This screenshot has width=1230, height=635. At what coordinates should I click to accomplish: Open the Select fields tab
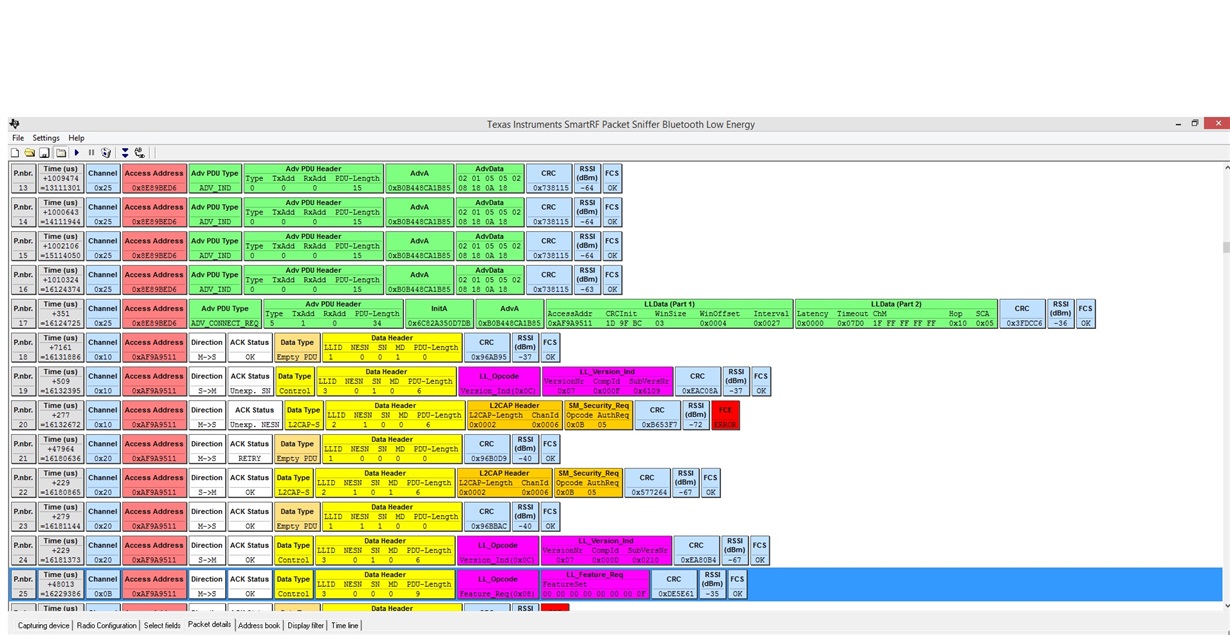tap(162, 625)
